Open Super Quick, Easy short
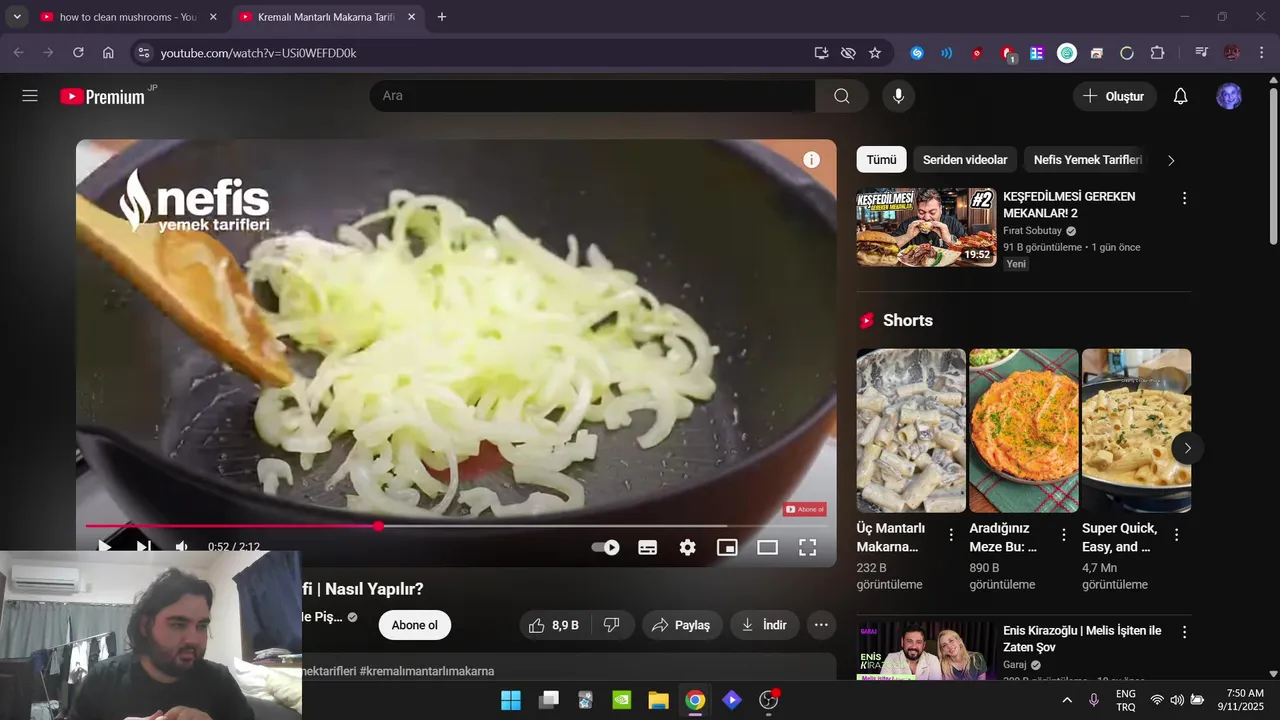Image resolution: width=1280 pixels, height=720 pixels. point(1136,430)
